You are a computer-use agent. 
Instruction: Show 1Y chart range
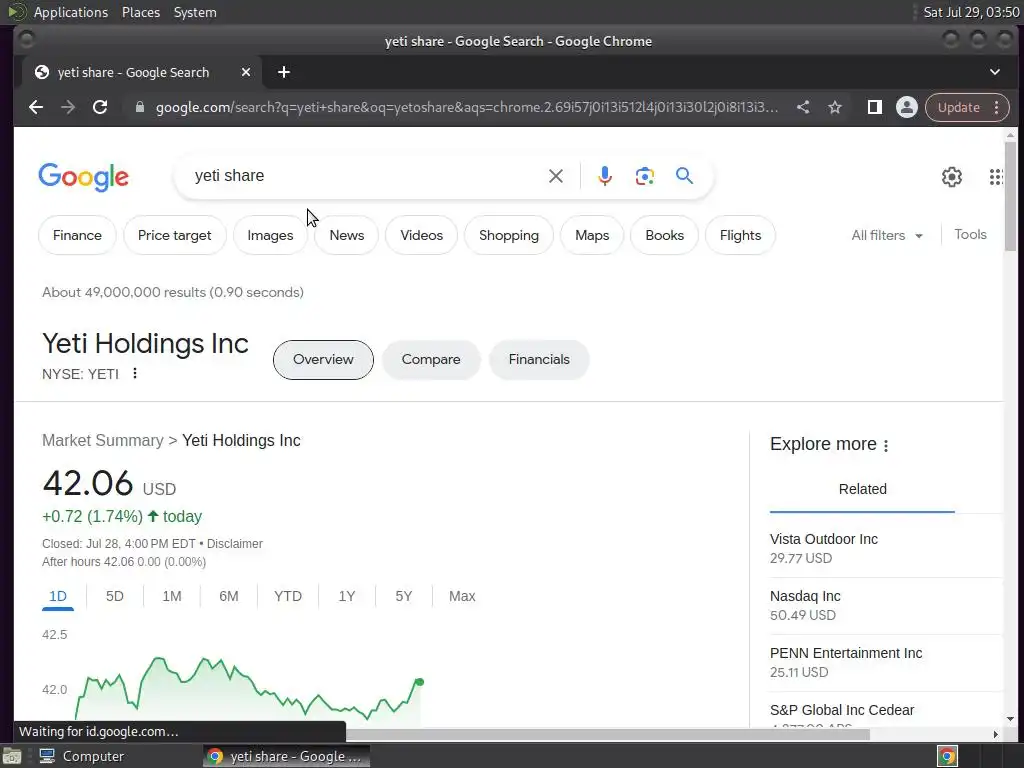point(347,596)
